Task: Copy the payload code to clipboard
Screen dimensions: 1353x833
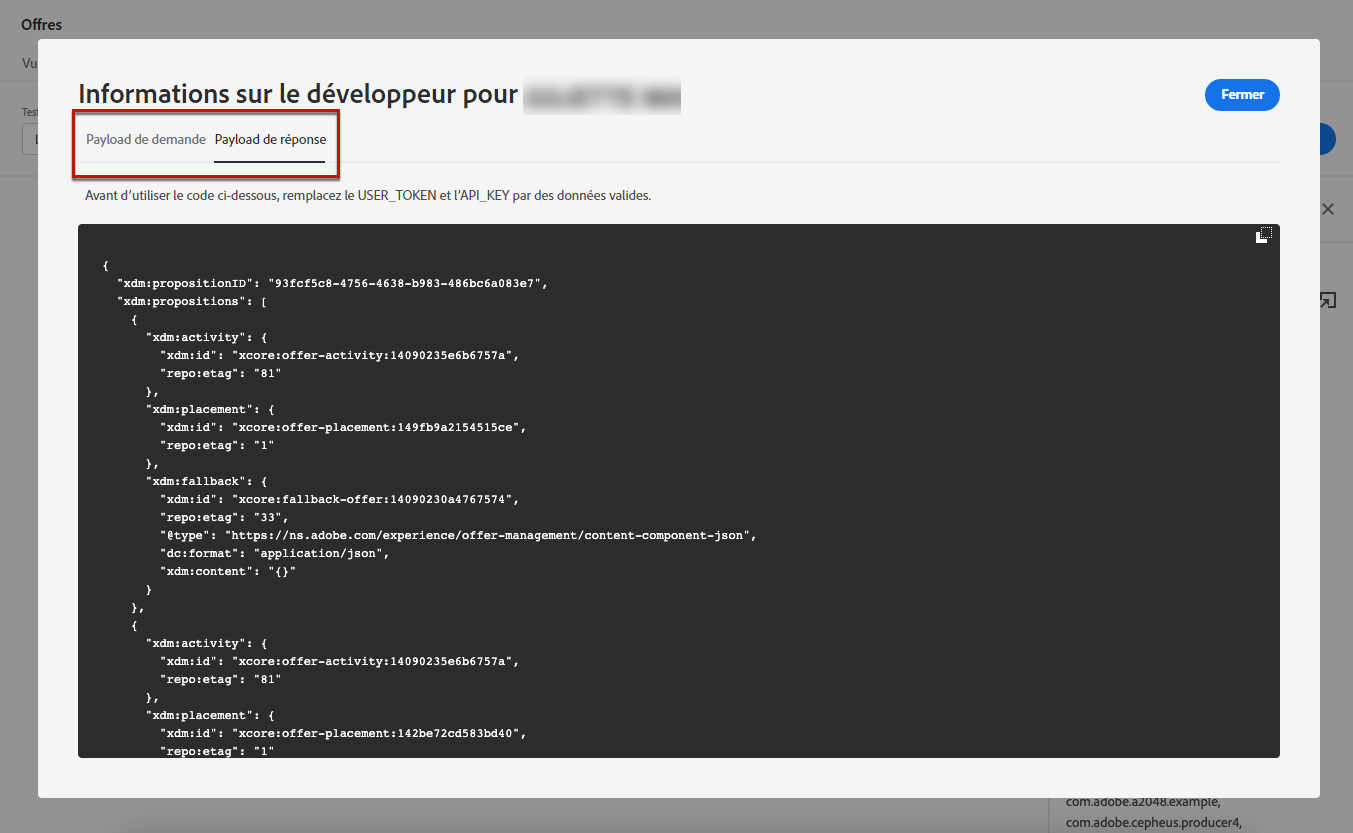Action: [x=1264, y=235]
